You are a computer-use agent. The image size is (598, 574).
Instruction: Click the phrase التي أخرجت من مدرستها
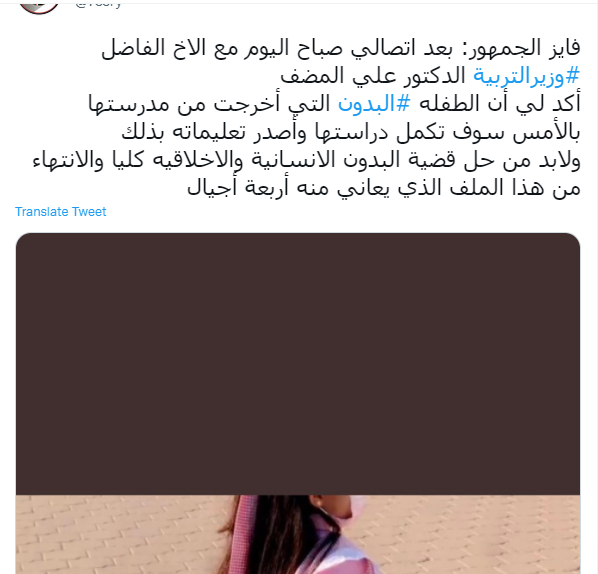click(x=209, y=103)
